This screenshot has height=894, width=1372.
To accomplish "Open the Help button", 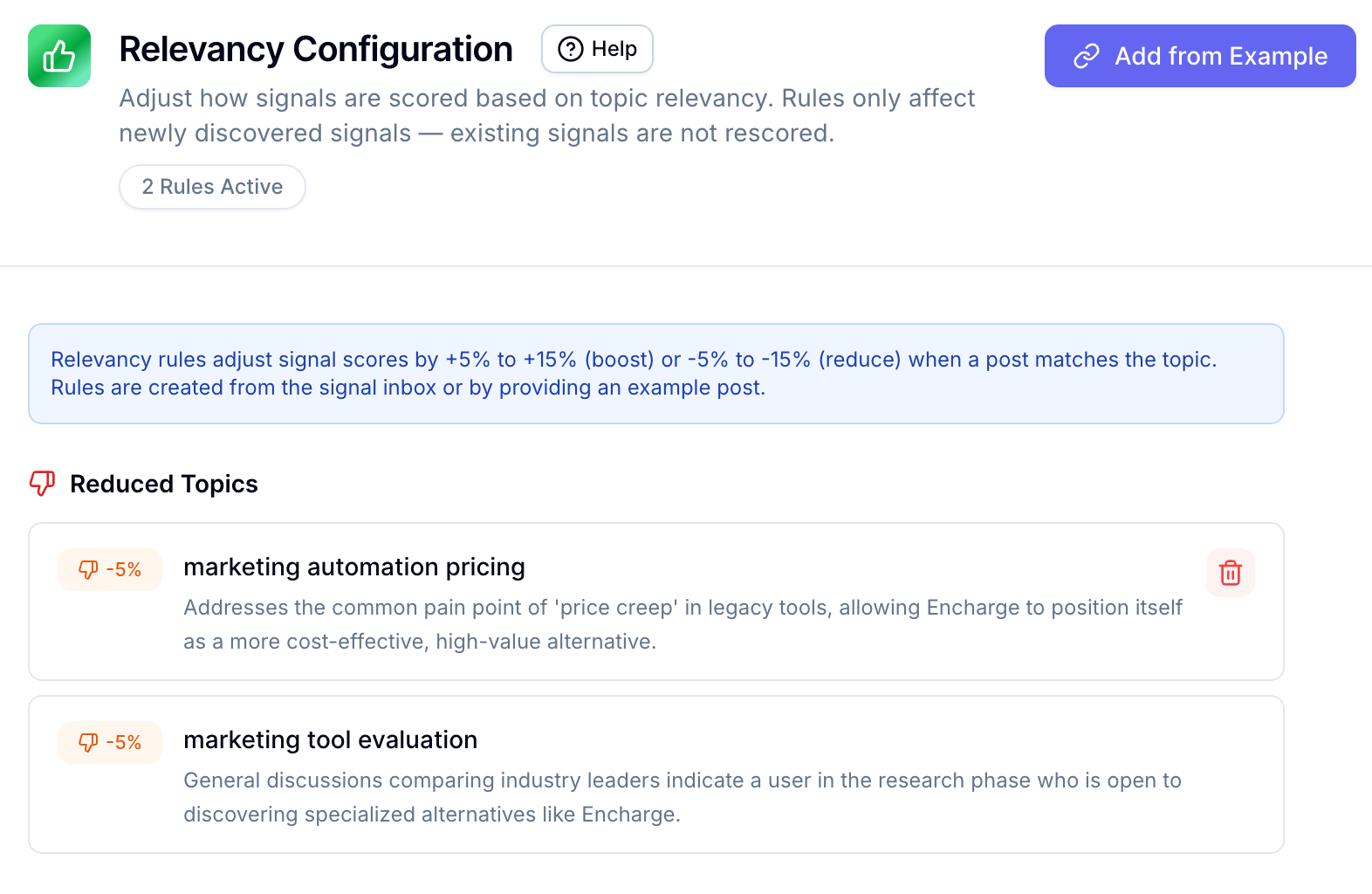I will 597,49.
